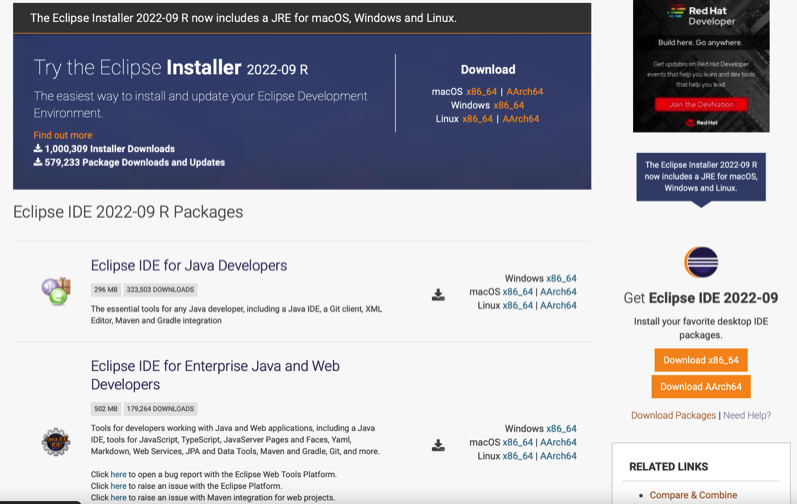Screen dimensions: 797x504
Task: Open Compare & Combine related link
Action: (x=693, y=495)
